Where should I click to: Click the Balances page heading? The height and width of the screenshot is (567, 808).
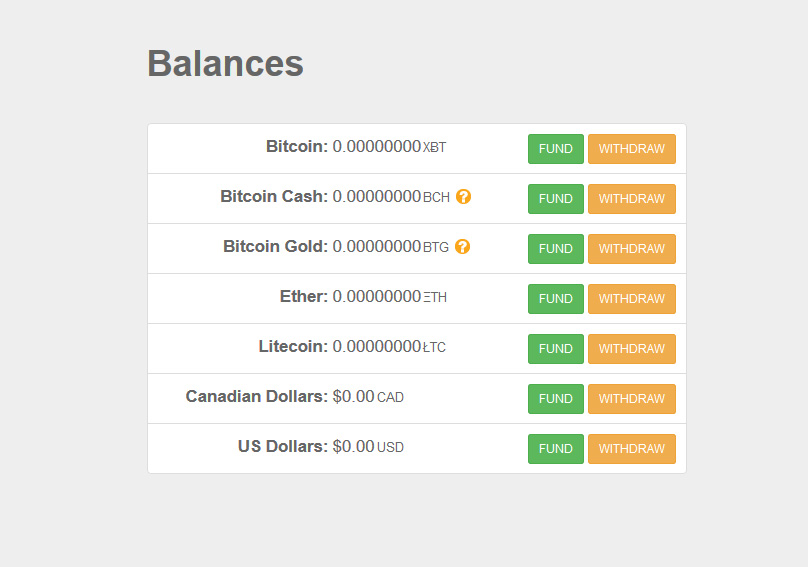(x=226, y=63)
